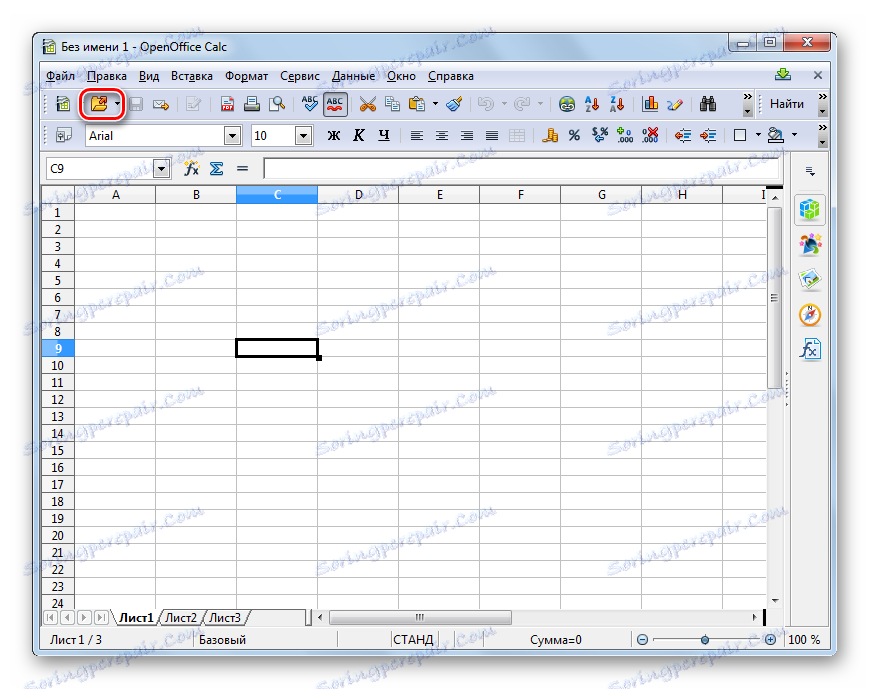
Task: Open Borders dropdown arrow
Action: point(758,135)
